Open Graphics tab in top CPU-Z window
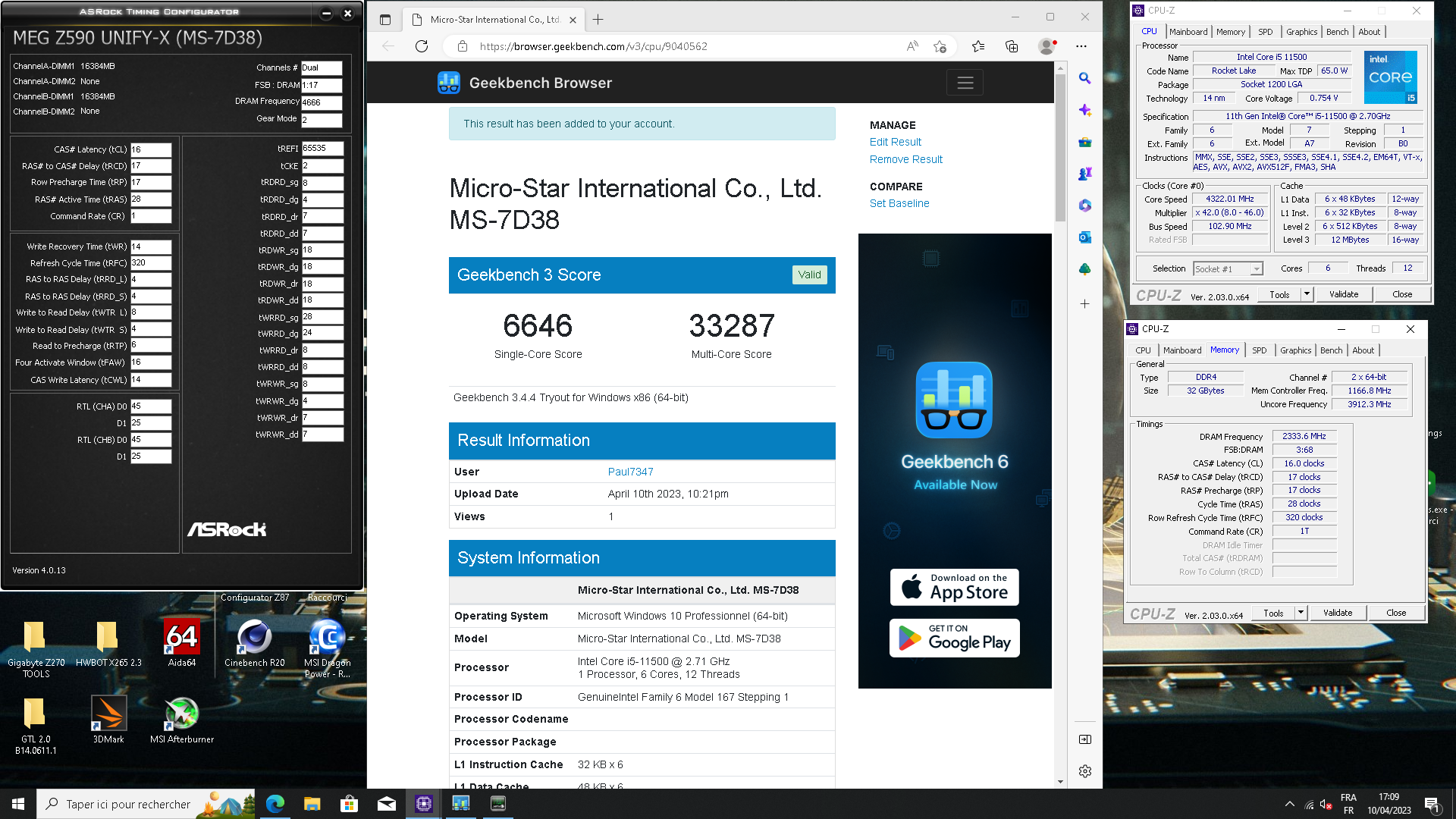The width and height of the screenshot is (1456, 819). coord(1301,32)
